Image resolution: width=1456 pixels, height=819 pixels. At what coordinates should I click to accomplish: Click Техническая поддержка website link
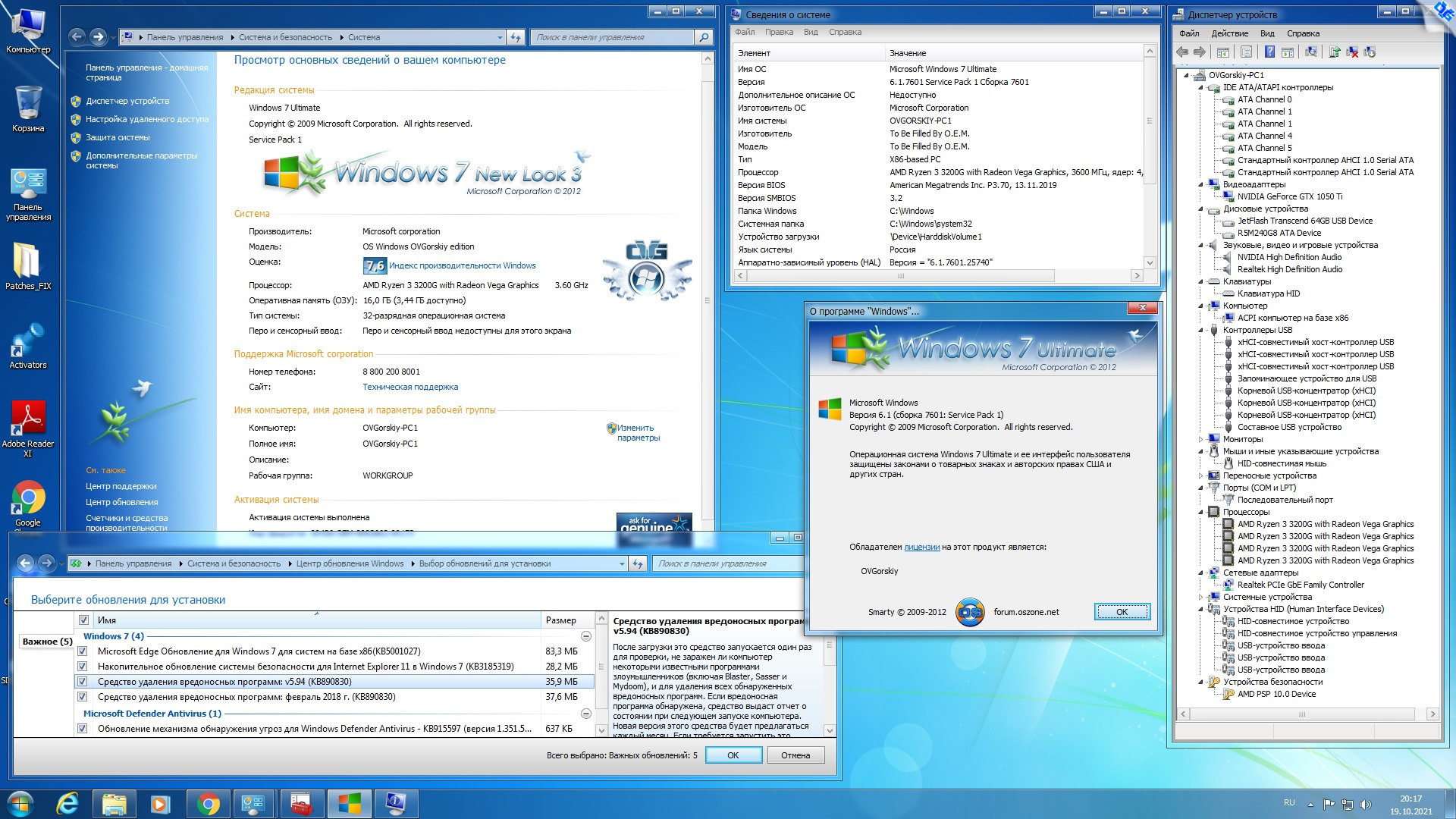coord(410,387)
